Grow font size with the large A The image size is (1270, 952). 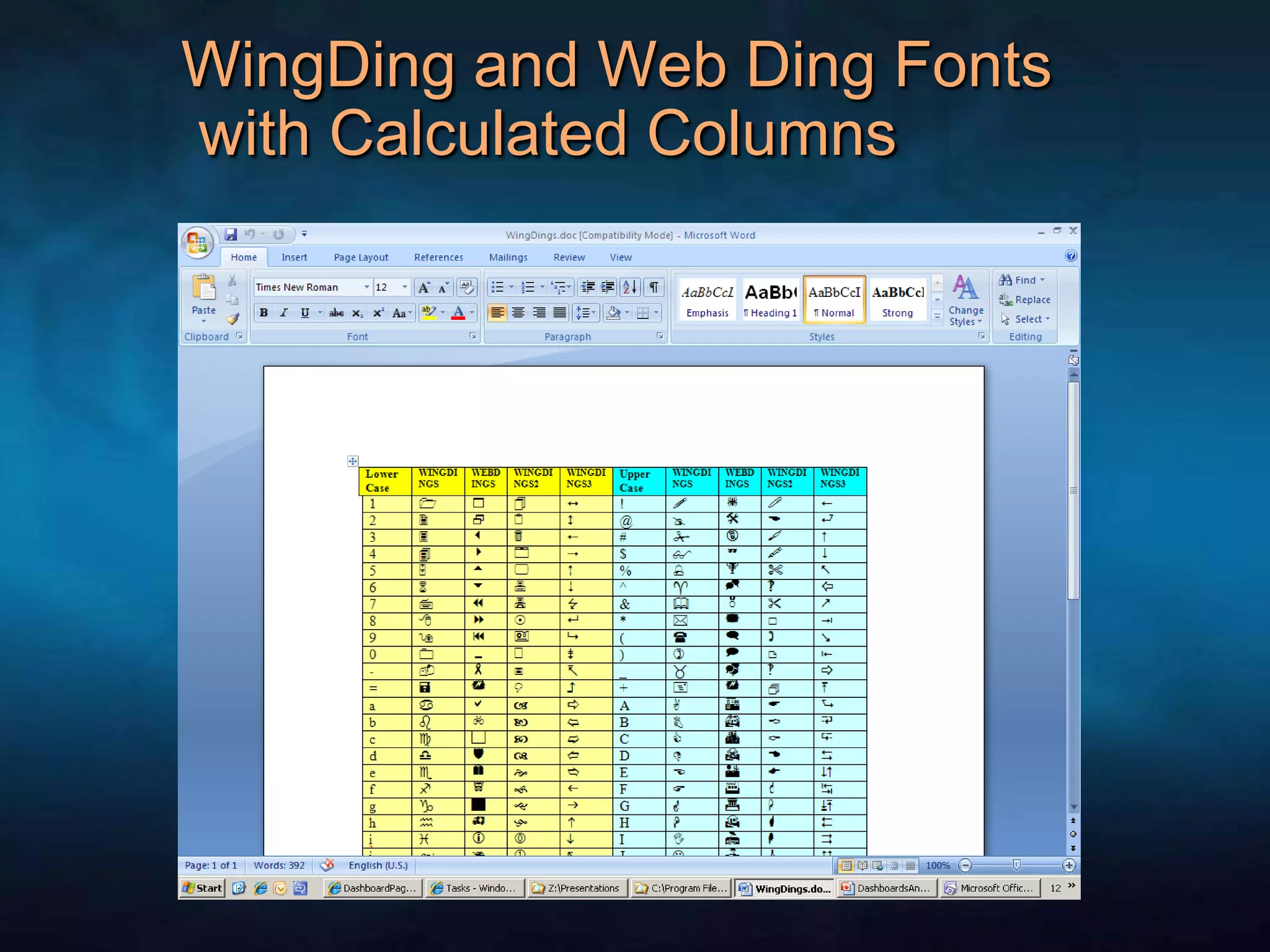click(x=424, y=288)
